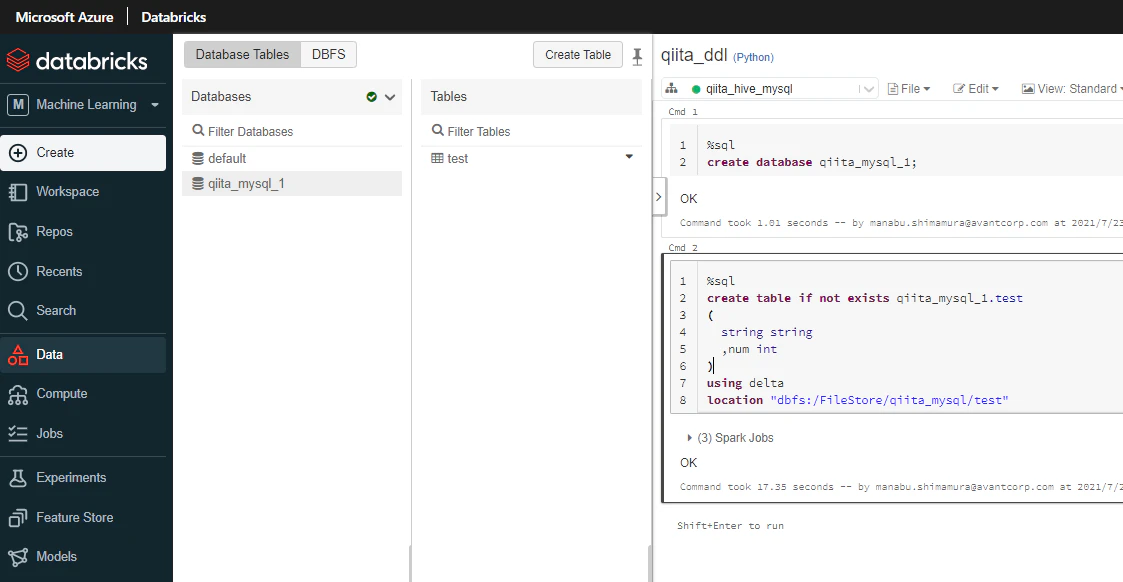This screenshot has height=582, width=1123.
Task: Open the Experiments flask icon
Action: [x=18, y=478]
